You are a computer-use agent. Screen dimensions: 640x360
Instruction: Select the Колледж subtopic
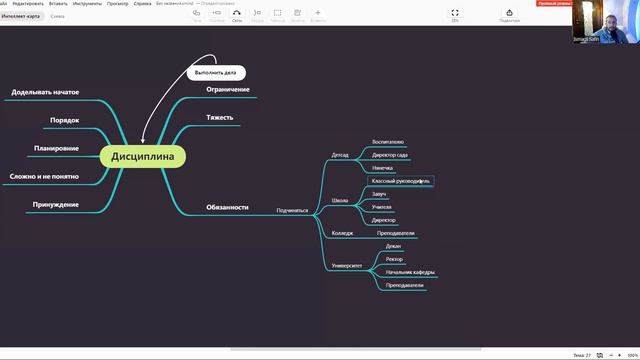point(342,233)
